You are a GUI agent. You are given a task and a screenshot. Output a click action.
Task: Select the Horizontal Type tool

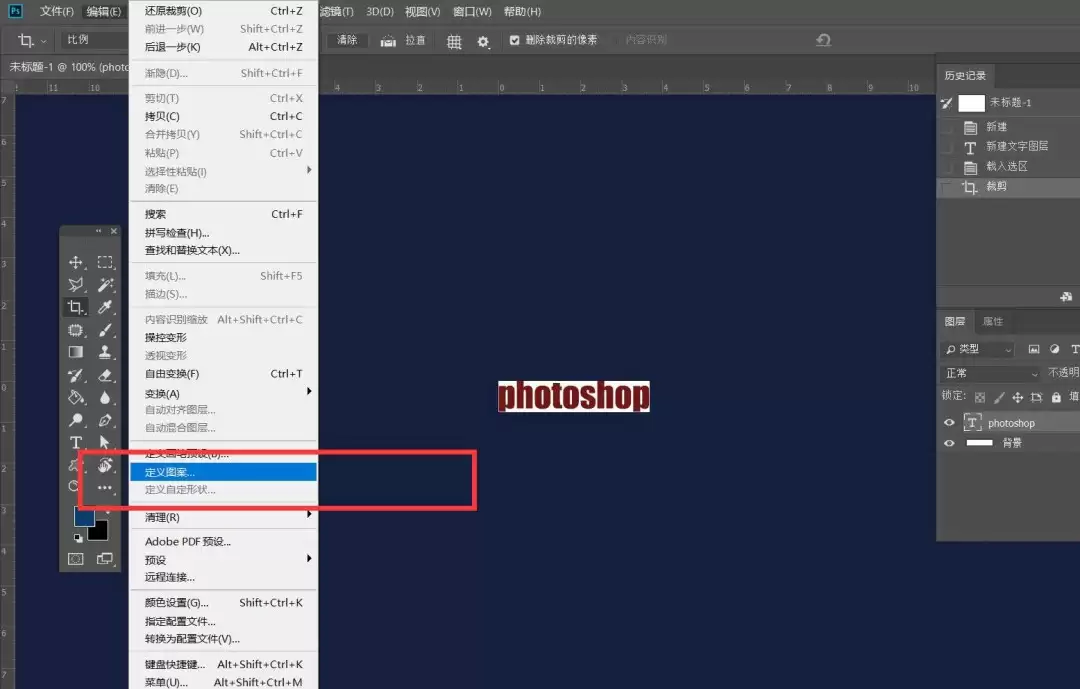[76, 442]
